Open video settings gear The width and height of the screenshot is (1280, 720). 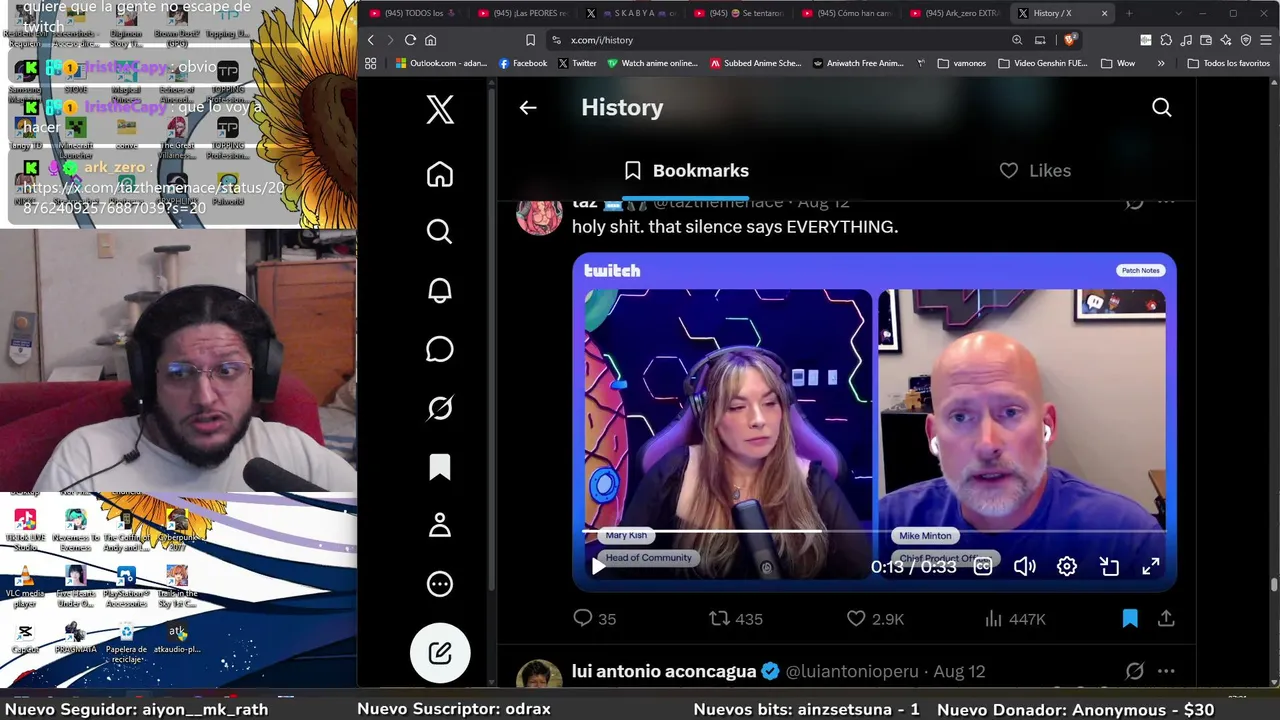(x=1067, y=567)
